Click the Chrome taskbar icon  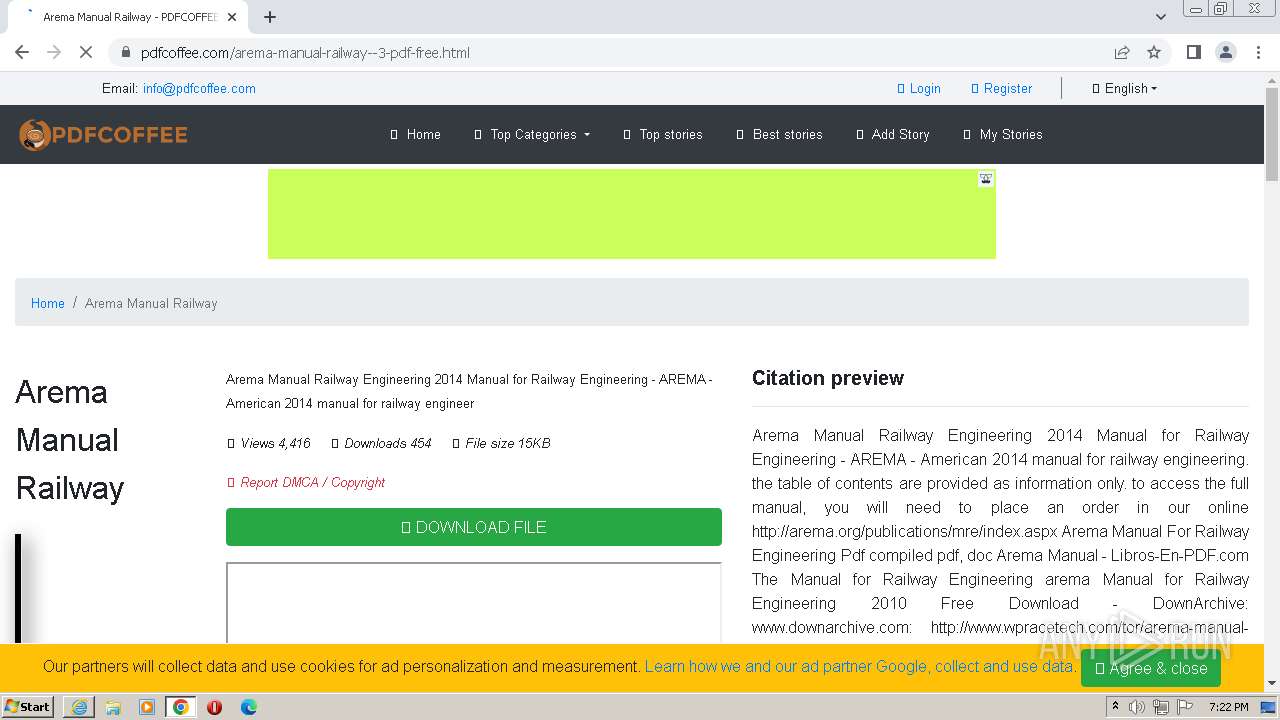coord(181,707)
